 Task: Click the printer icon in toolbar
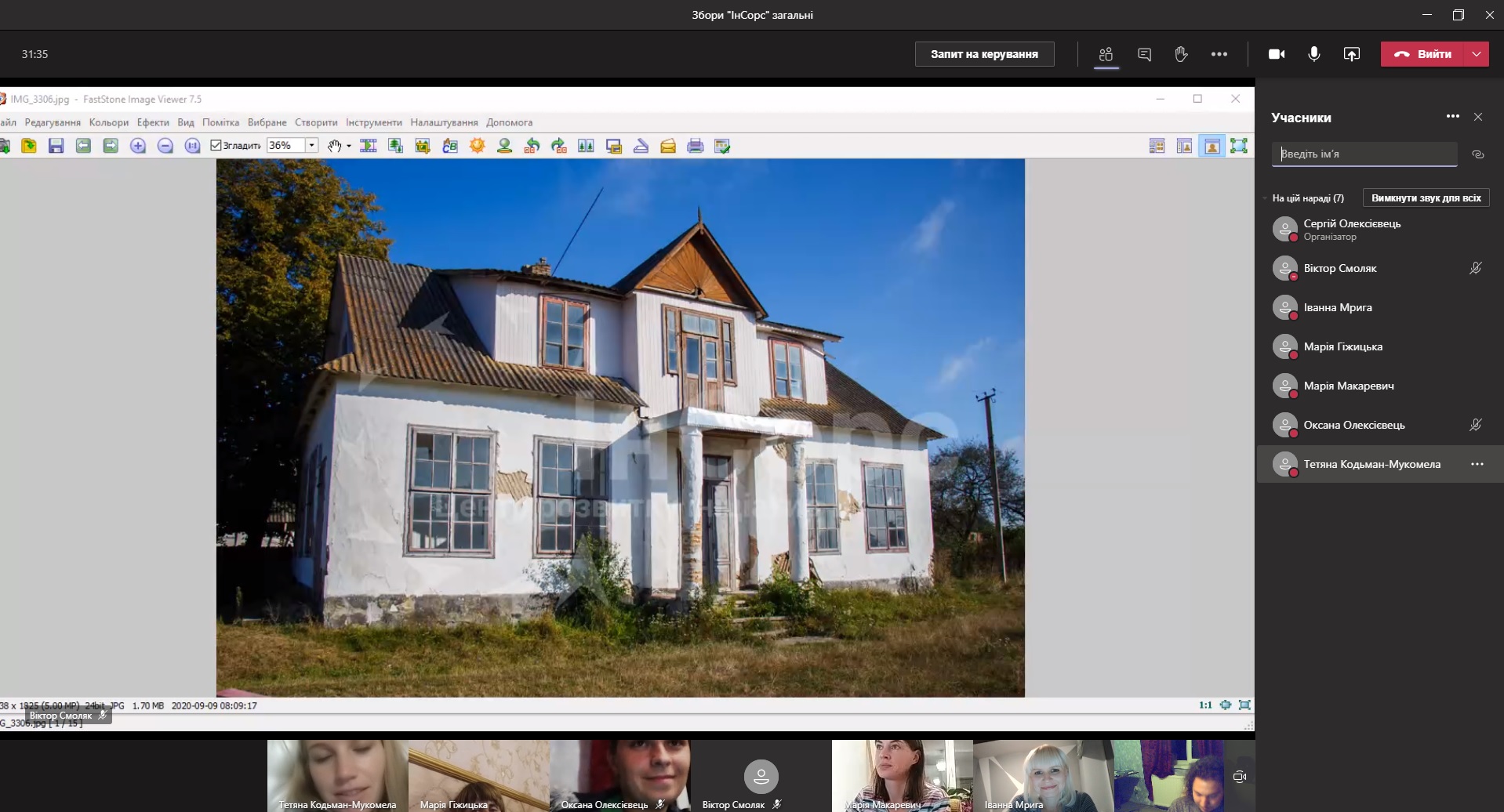pos(695,146)
